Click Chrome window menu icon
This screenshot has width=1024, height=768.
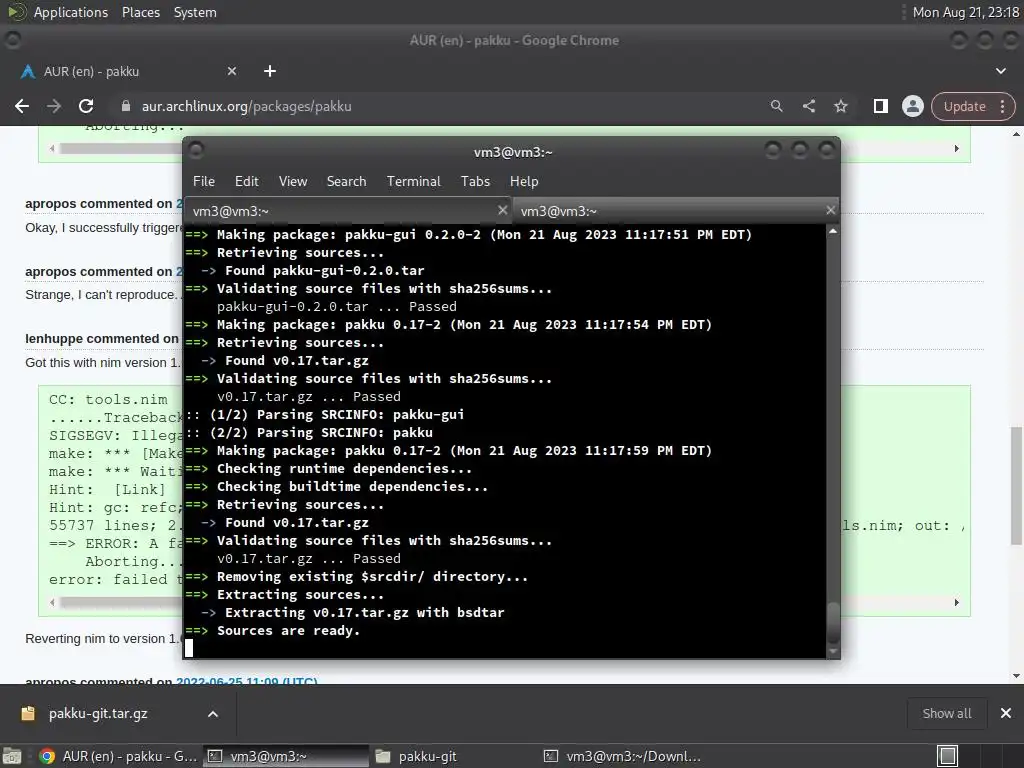click(x=12, y=40)
